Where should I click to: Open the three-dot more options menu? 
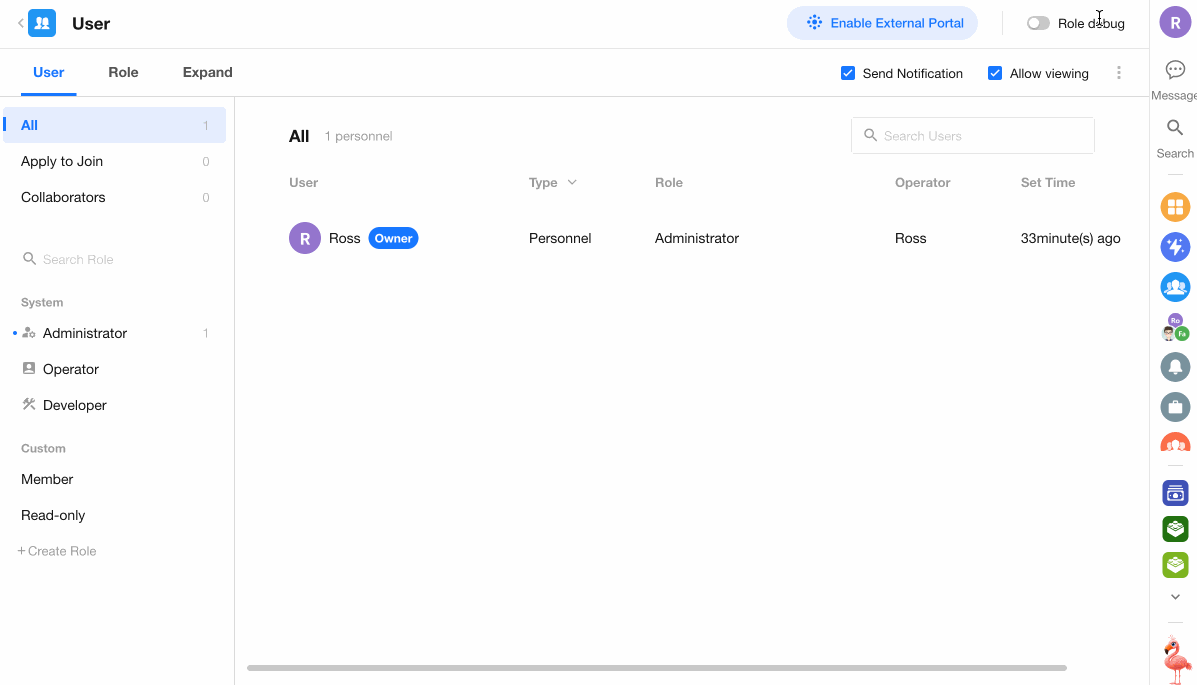point(1119,73)
